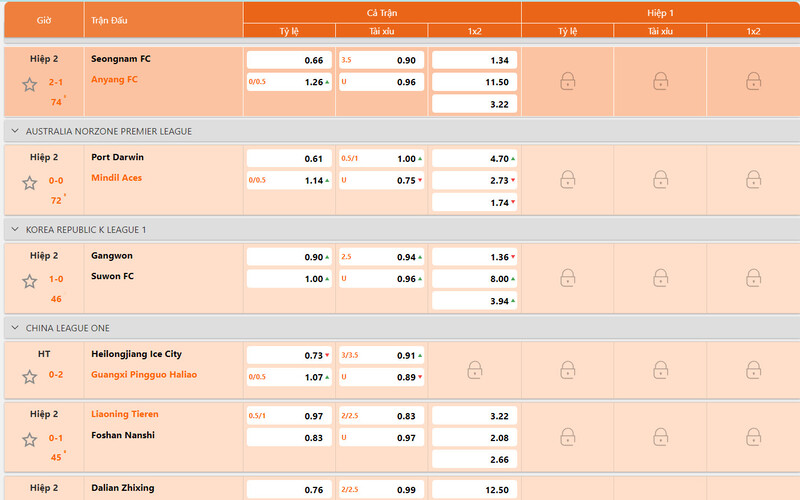The height and width of the screenshot is (500, 800).
Task: Click the Hiệp 1 1x2 lock icon in Gangwon row
Action: pyautogui.click(x=753, y=278)
